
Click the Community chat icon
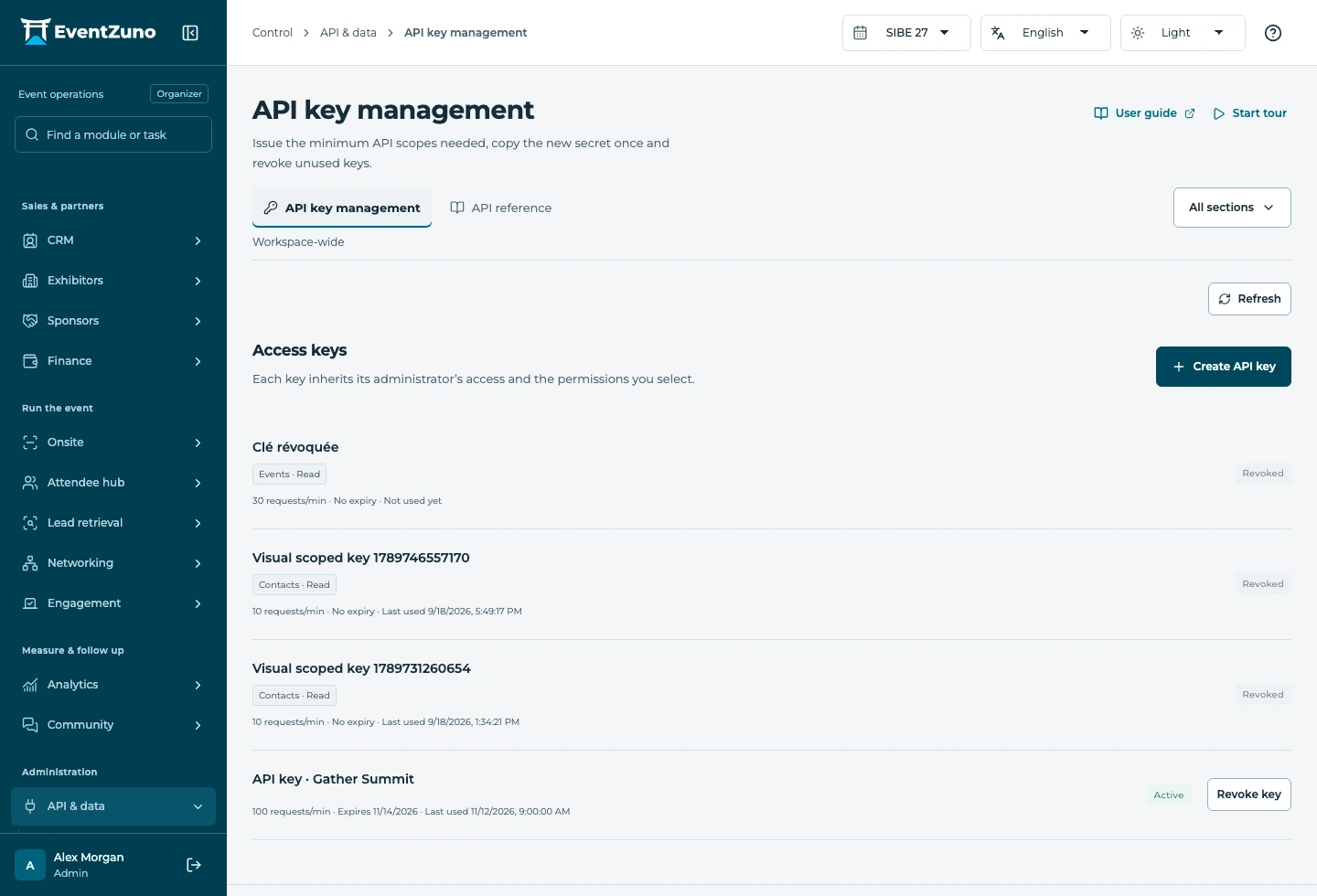pyautogui.click(x=30, y=725)
